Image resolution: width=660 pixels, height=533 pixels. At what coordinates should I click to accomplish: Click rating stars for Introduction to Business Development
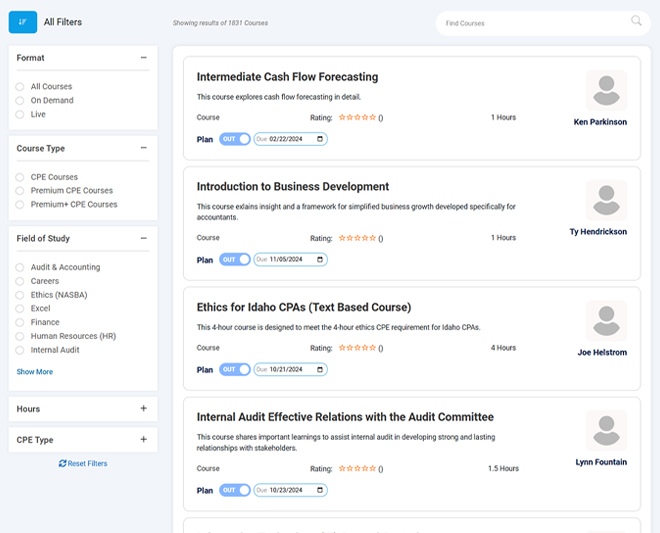point(357,238)
